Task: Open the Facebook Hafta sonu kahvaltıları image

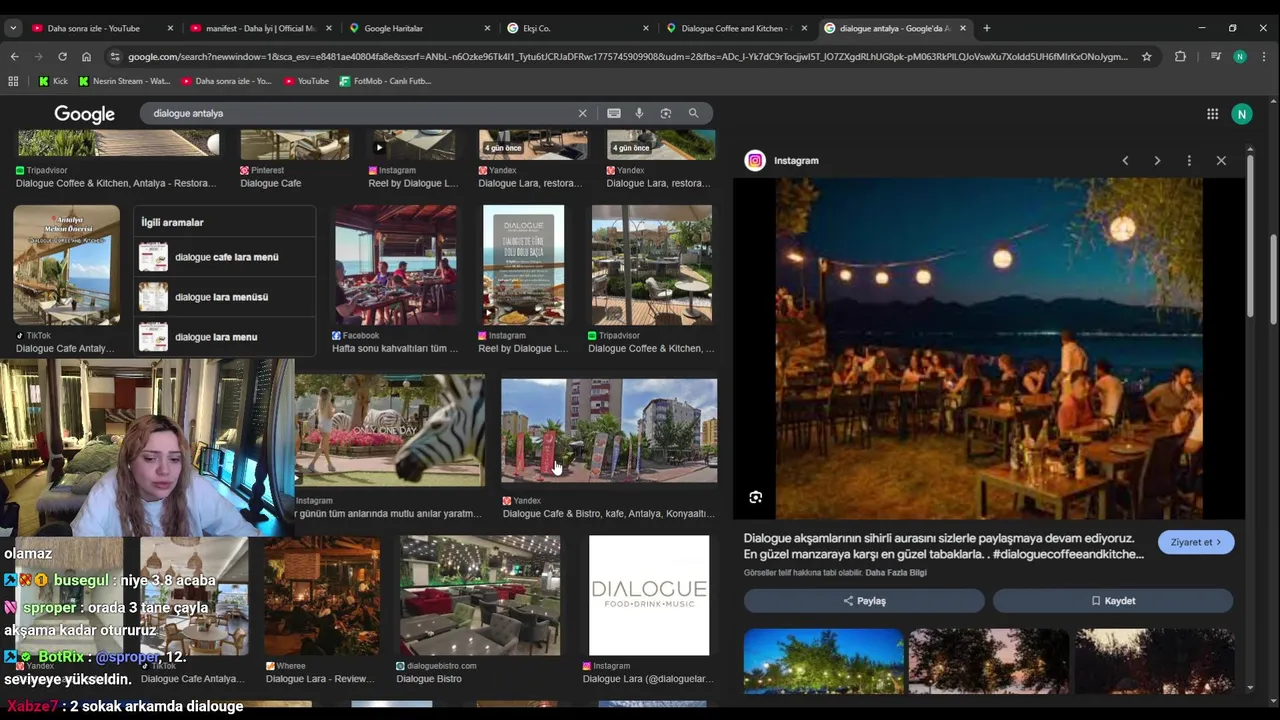Action: (396, 265)
